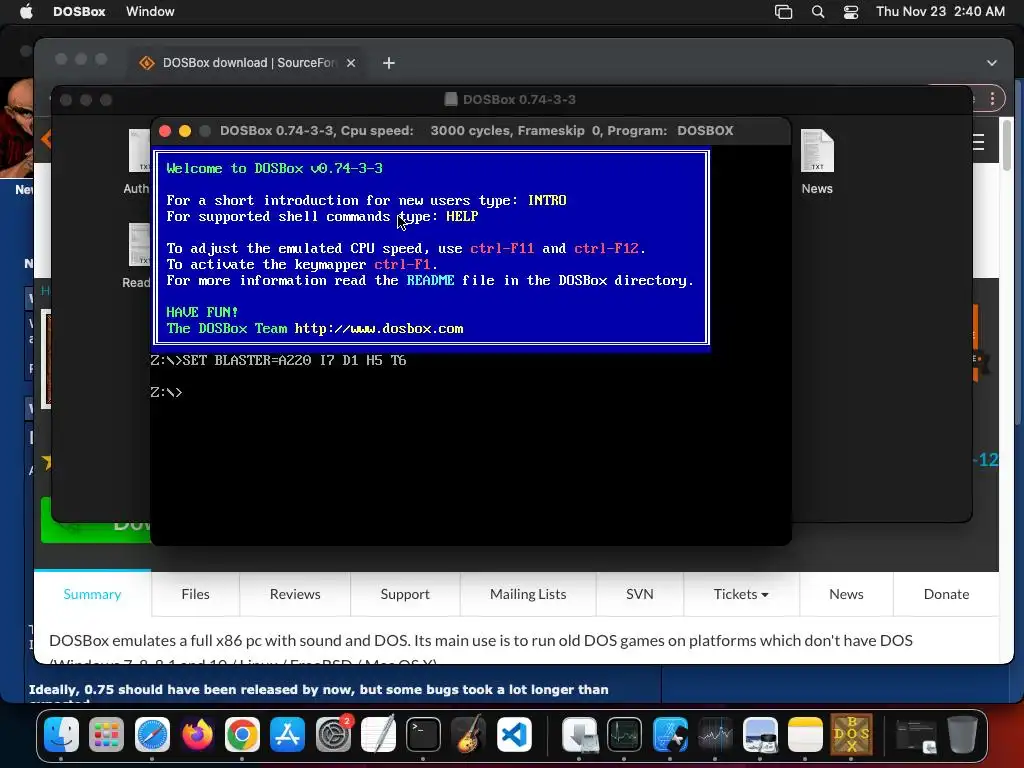Click the SET BLASTER=A220 line
Screen dimensions: 1024x768
(278, 360)
